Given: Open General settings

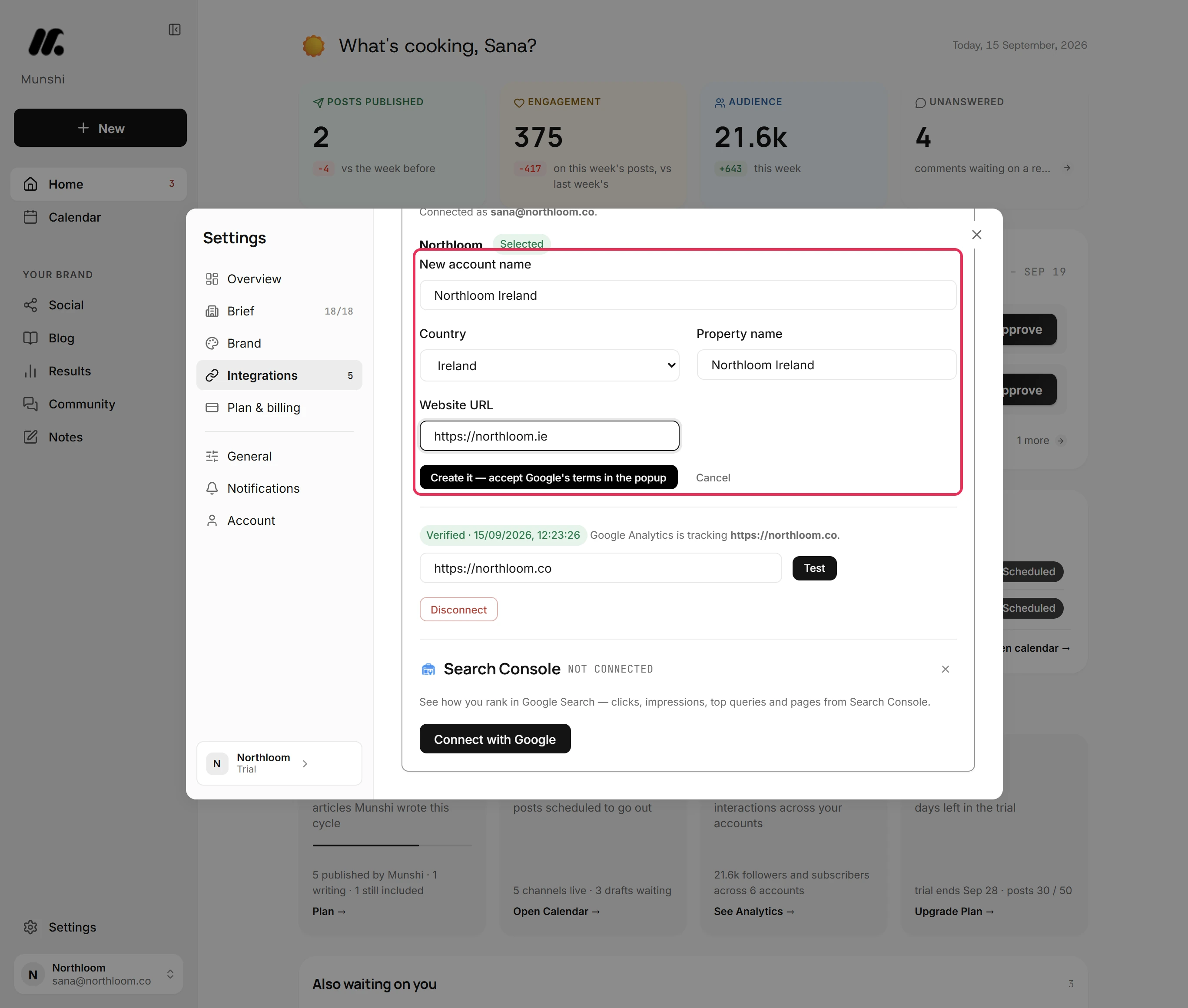Looking at the screenshot, I should point(279,456).
